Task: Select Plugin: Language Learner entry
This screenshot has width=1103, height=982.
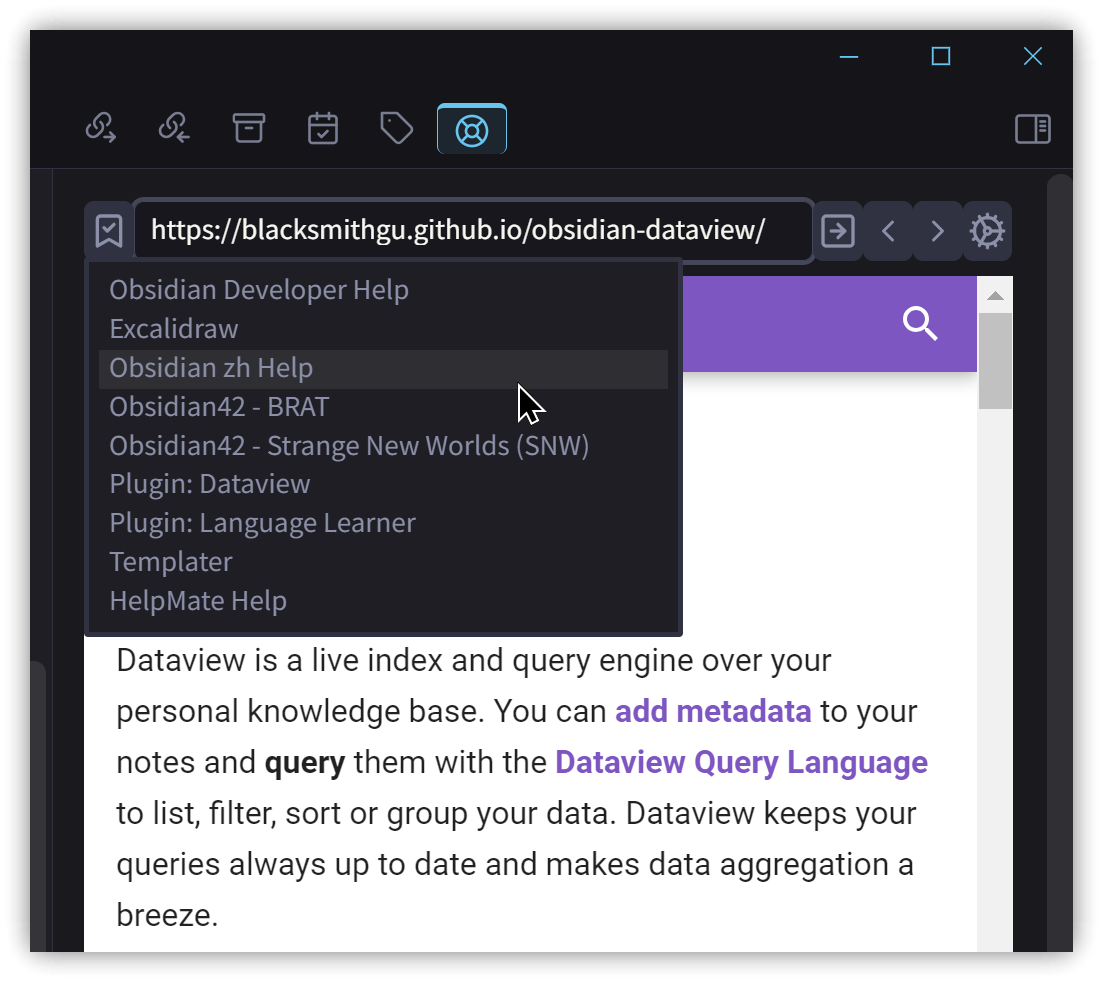Action: 383,523
